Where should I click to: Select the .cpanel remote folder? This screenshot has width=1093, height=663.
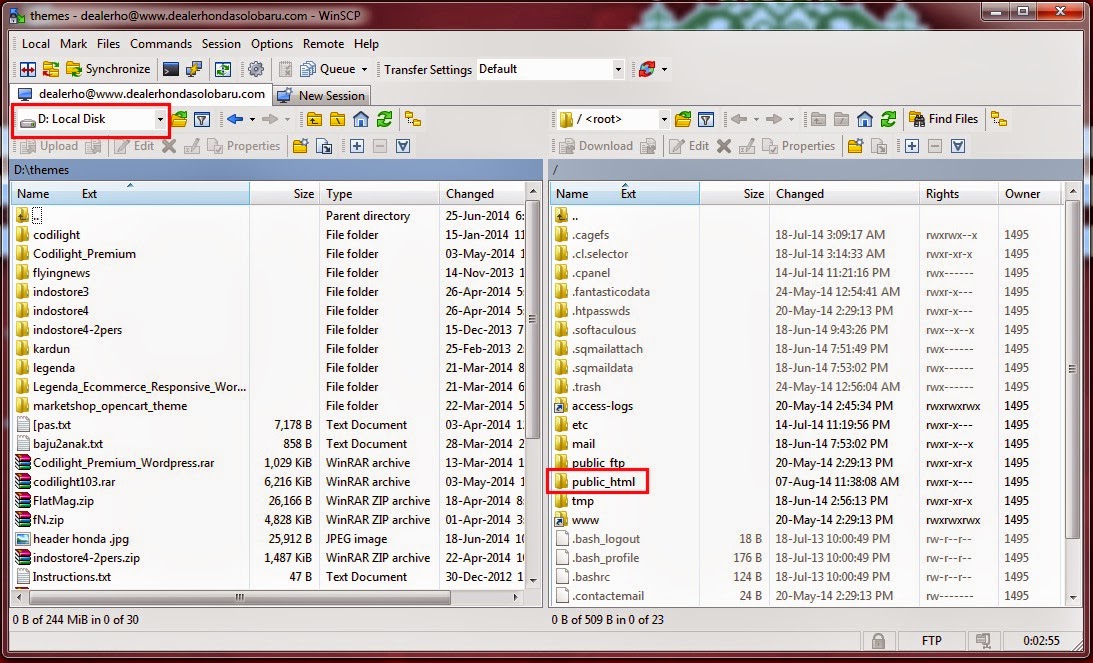click(590, 273)
